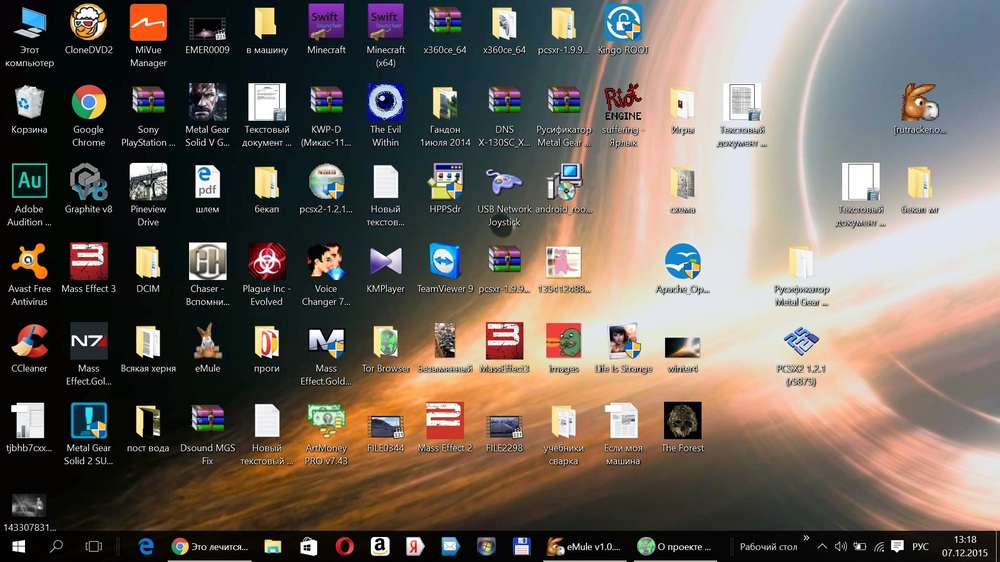Change input language from РУС

[x=920, y=547]
